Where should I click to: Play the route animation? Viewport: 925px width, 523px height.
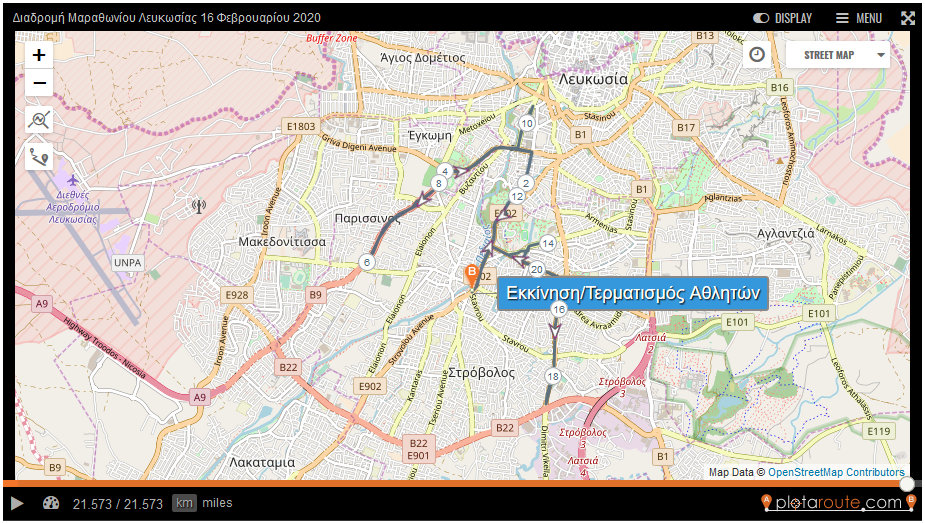point(17,503)
